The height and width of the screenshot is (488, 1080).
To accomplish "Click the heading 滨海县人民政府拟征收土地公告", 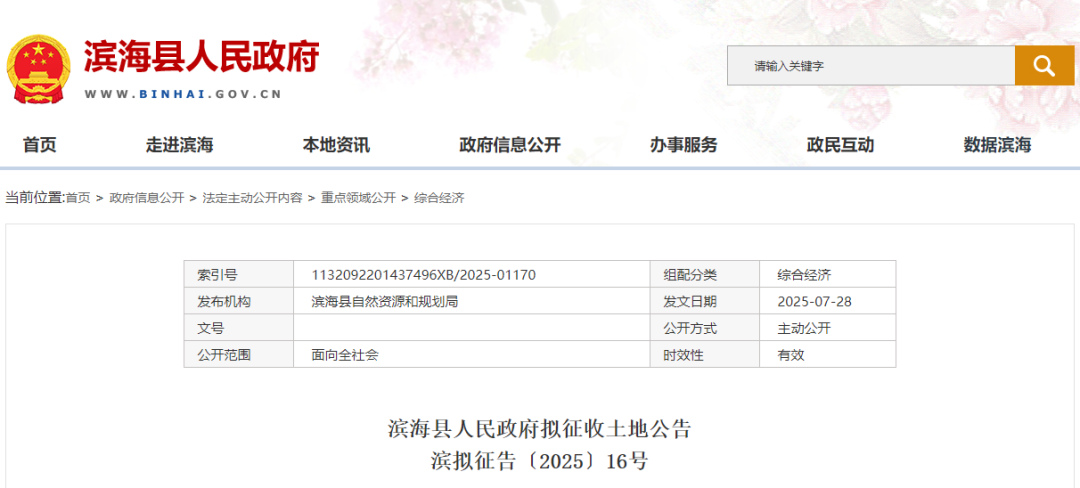I will tap(539, 429).
